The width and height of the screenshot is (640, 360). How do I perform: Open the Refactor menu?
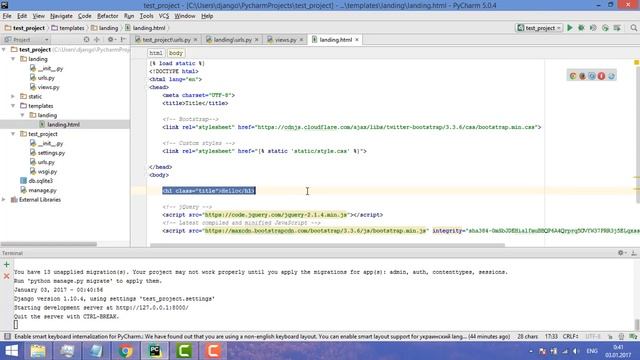[108, 16]
